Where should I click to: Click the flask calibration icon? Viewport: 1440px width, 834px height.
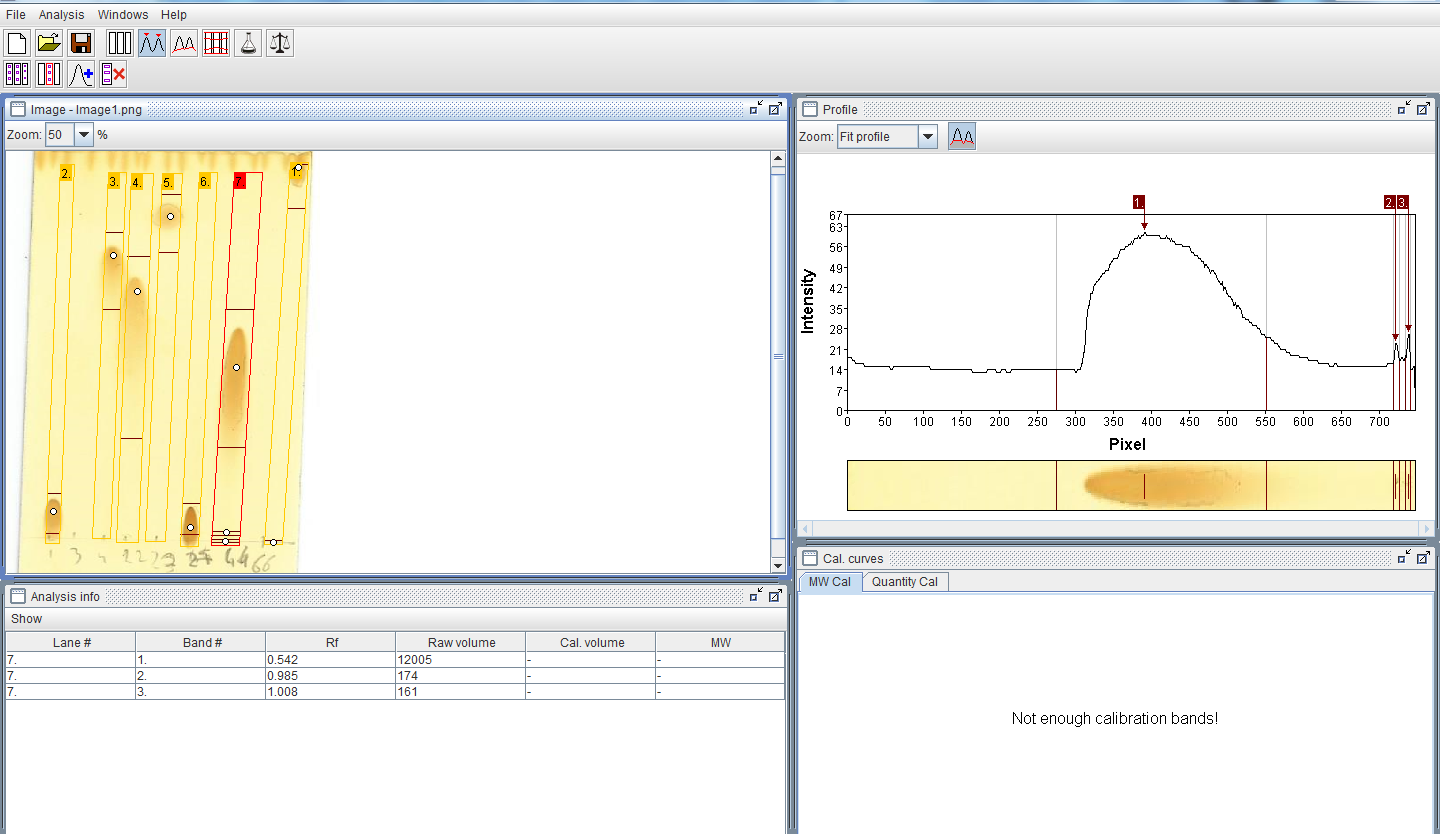(248, 43)
